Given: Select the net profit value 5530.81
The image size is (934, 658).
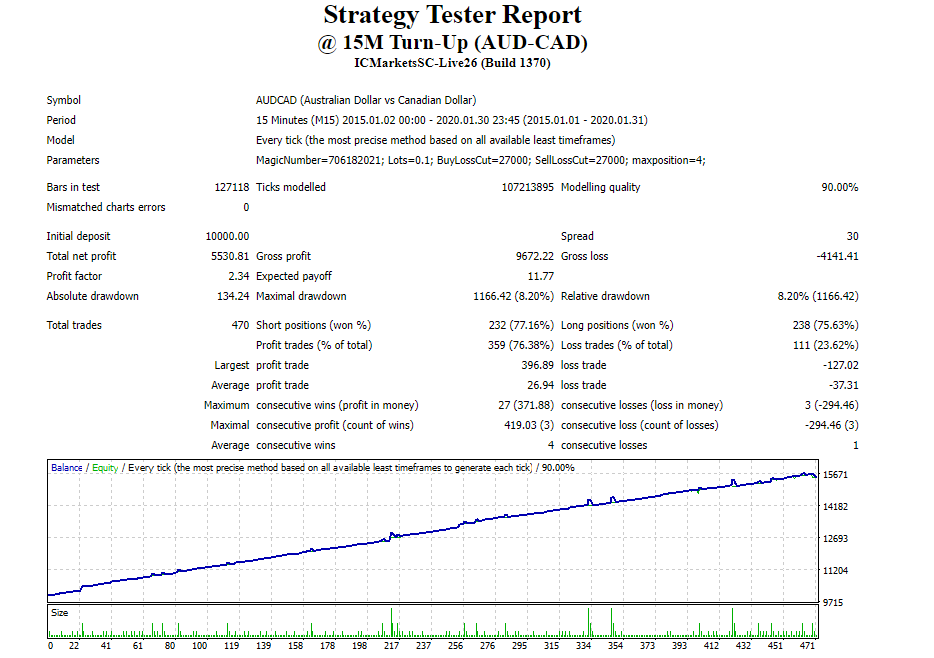Looking at the screenshot, I should click(230, 256).
